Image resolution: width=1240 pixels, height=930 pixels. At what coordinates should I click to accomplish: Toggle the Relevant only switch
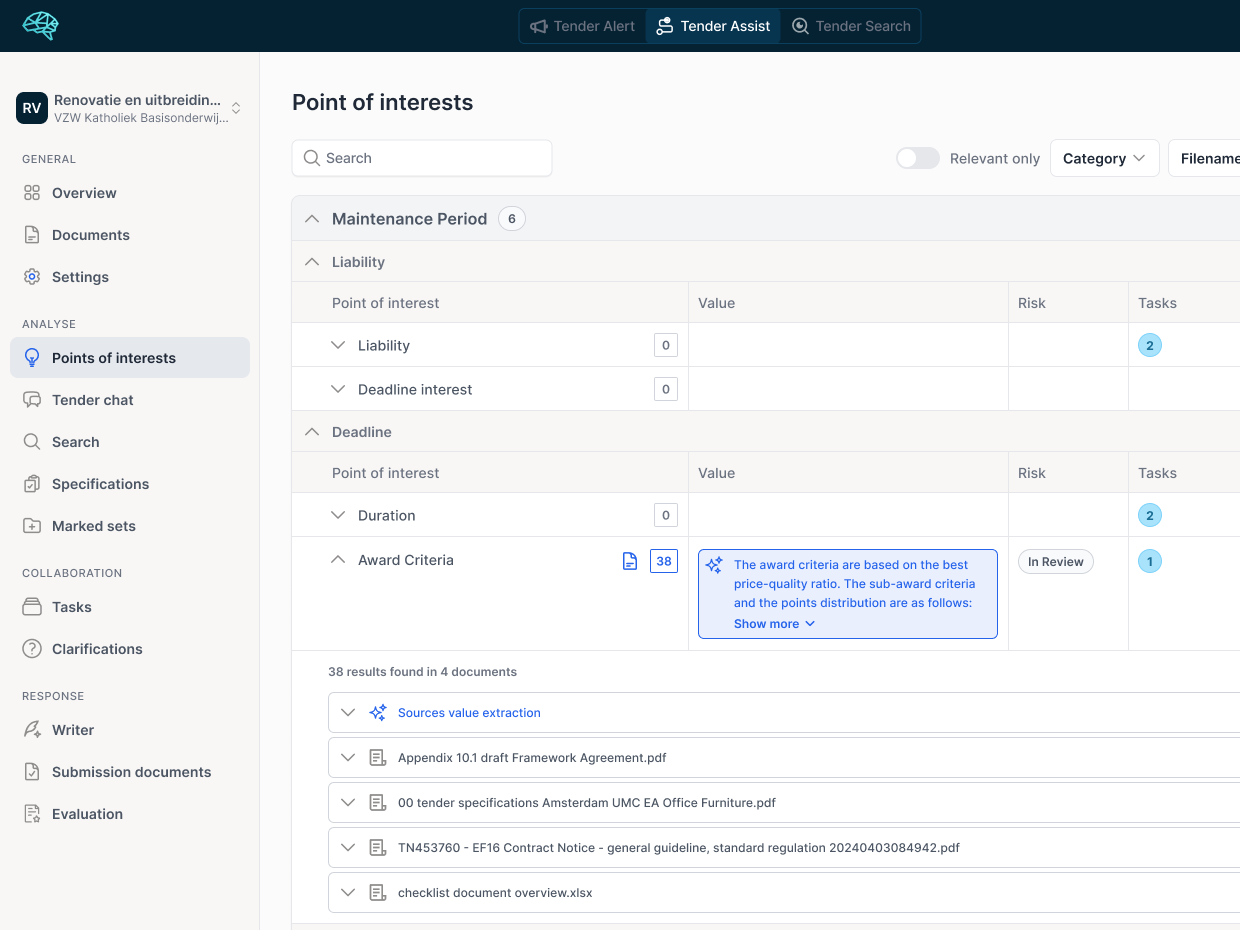pyautogui.click(x=917, y=158)
